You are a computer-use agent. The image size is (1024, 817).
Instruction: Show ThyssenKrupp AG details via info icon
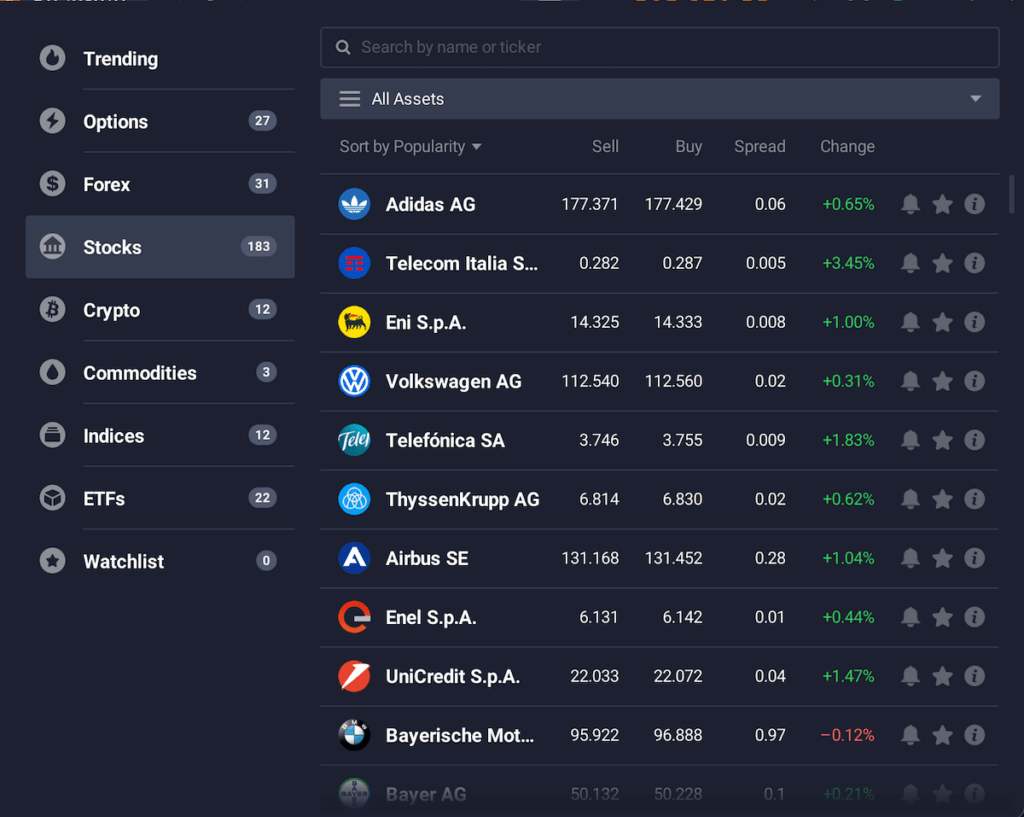click(974, 499)
